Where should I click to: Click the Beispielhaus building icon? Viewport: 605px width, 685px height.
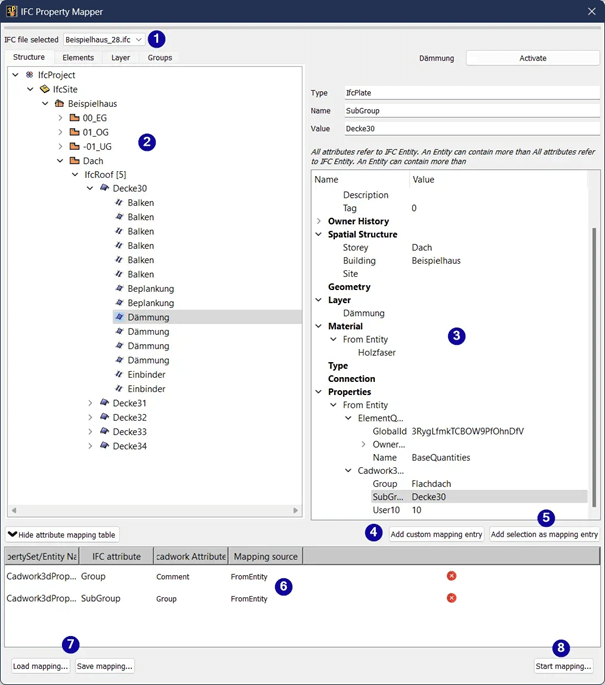[x=59, y=103]
